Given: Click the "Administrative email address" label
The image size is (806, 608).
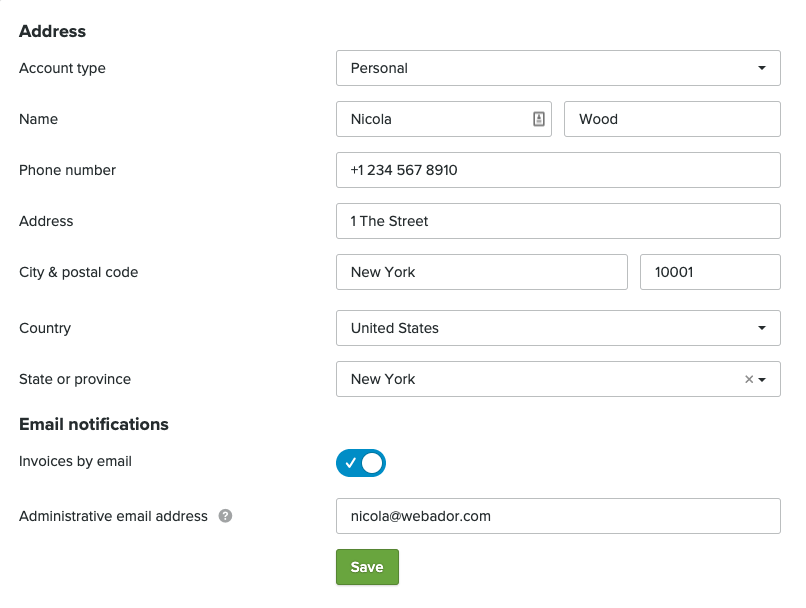Looking at the screenshot, I should coord(113,516).
